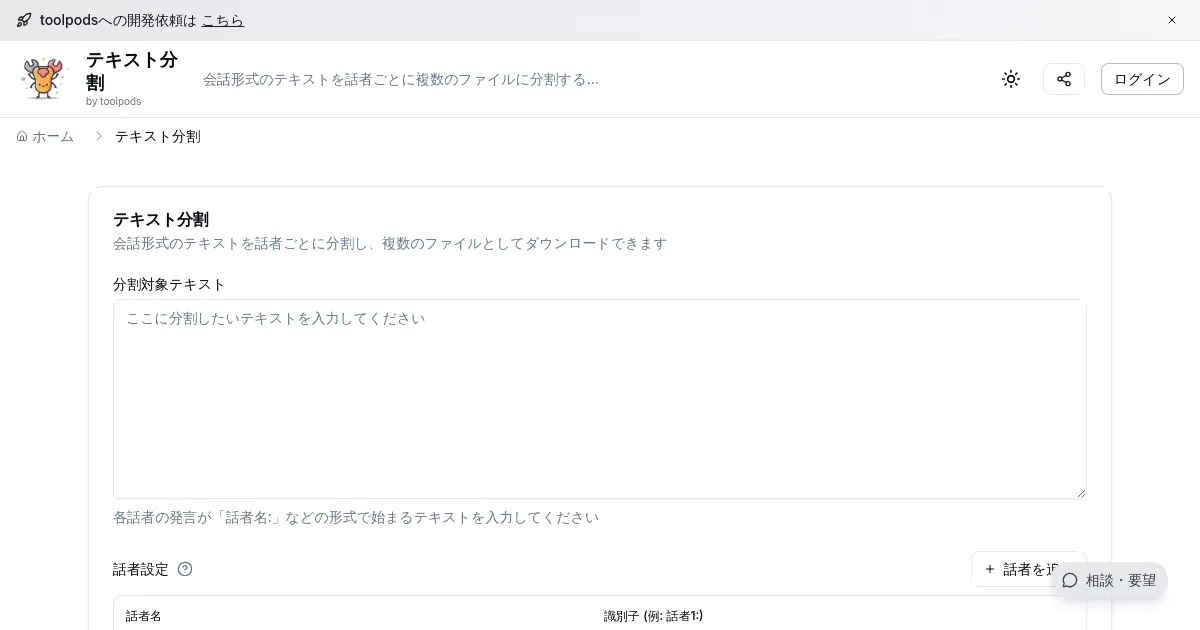
Task: Open the share button in the header
Action: [1064, 79]
